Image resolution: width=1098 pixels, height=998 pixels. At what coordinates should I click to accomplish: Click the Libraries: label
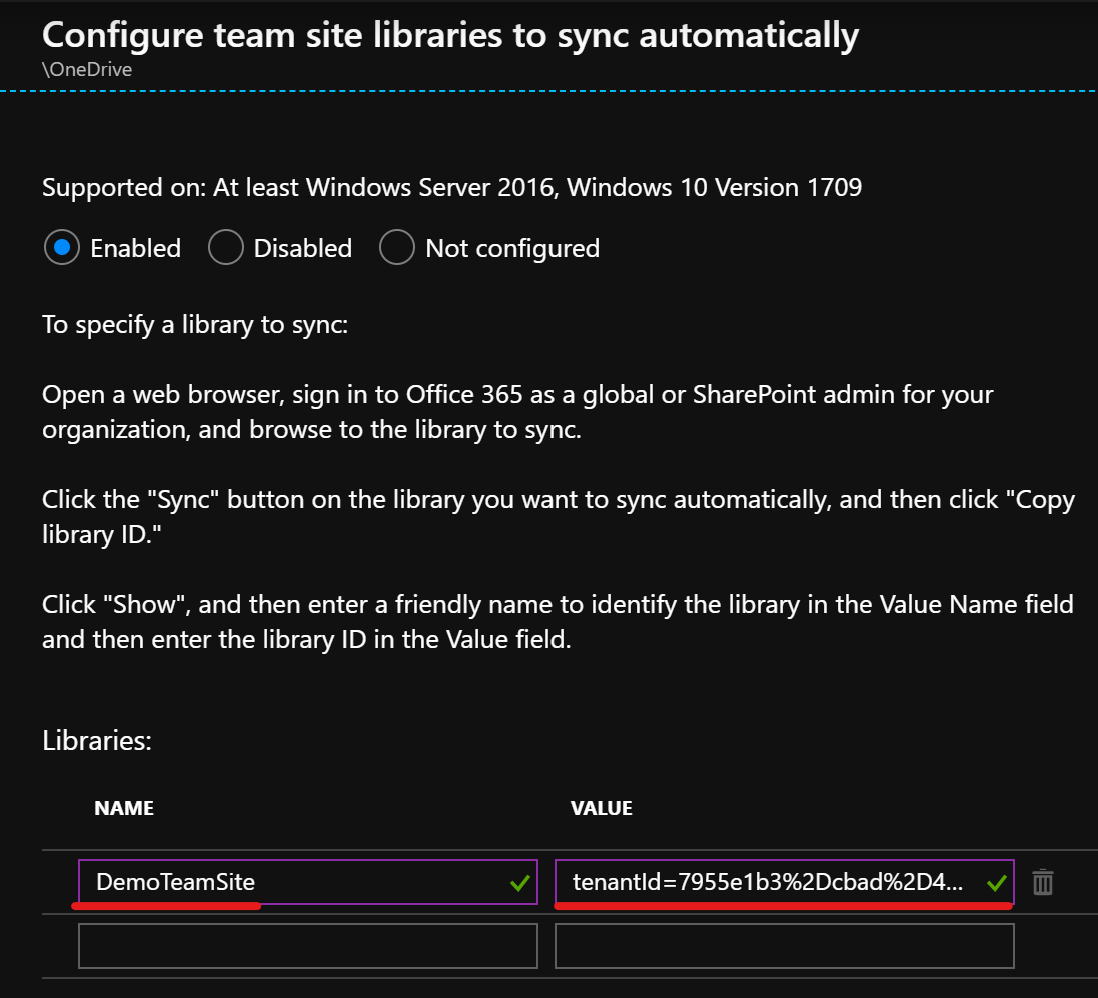coord(97,740)
